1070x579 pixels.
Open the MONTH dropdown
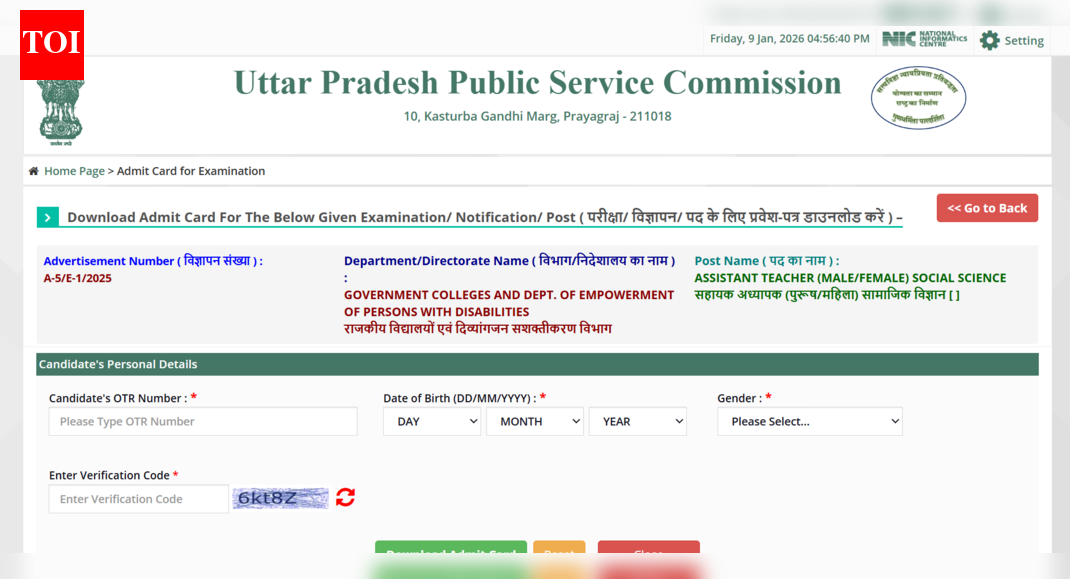pos(534,421)
